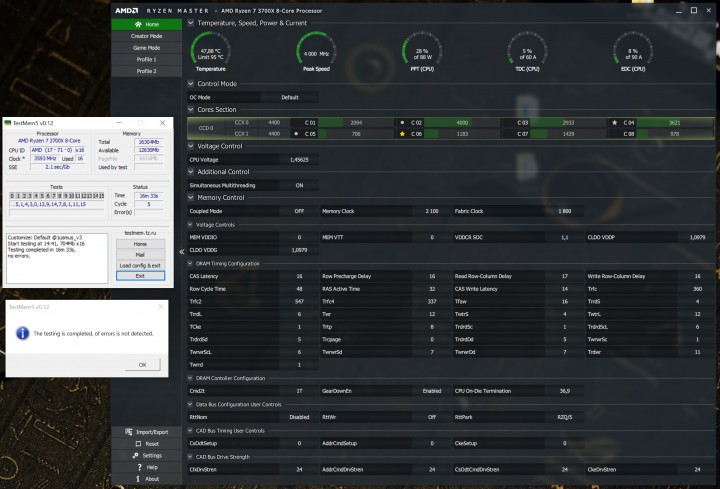The width and height of the screenshot is (720, 489).
Task: Collapse the Cores Section
Action: pos(191,109)
